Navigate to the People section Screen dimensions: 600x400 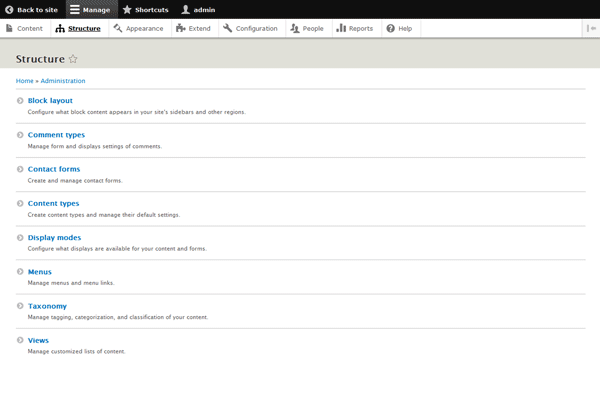coord(308,28)
